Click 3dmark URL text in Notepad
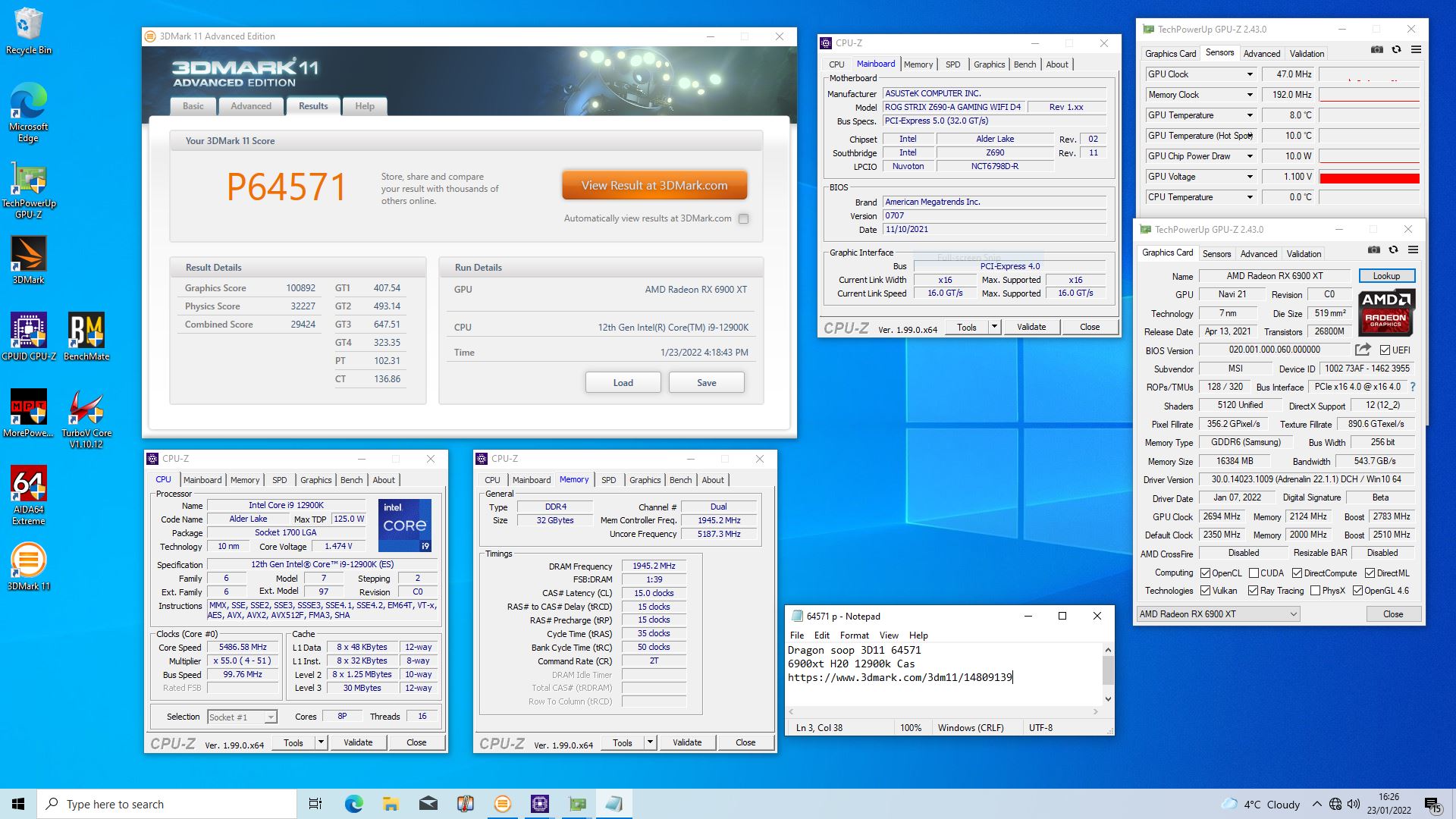The width and height of the screenshot is (1456, 819). coord(900,677)
